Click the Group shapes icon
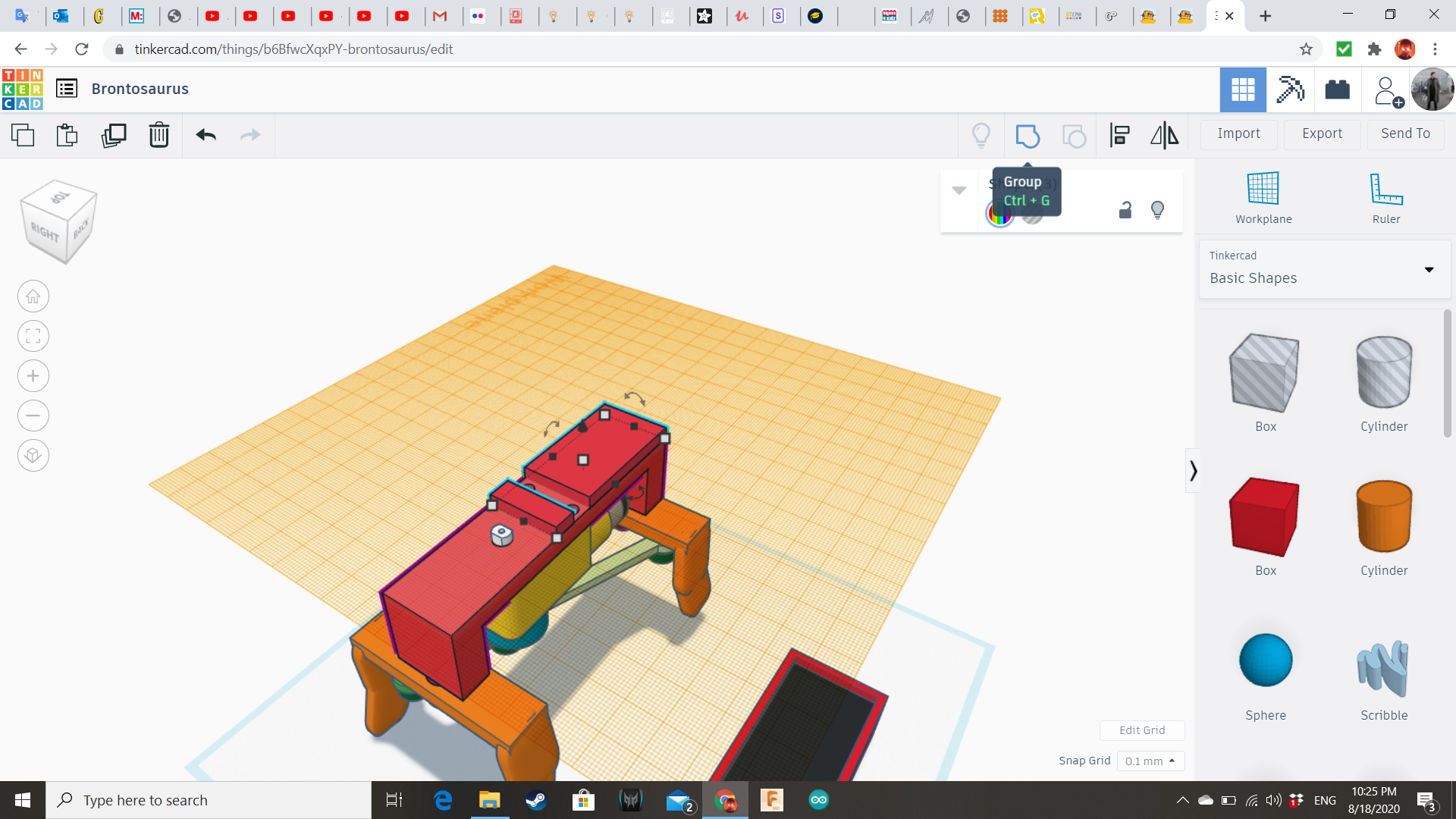The width and height of the screenshot is (1456, 819). [1028, 136]
